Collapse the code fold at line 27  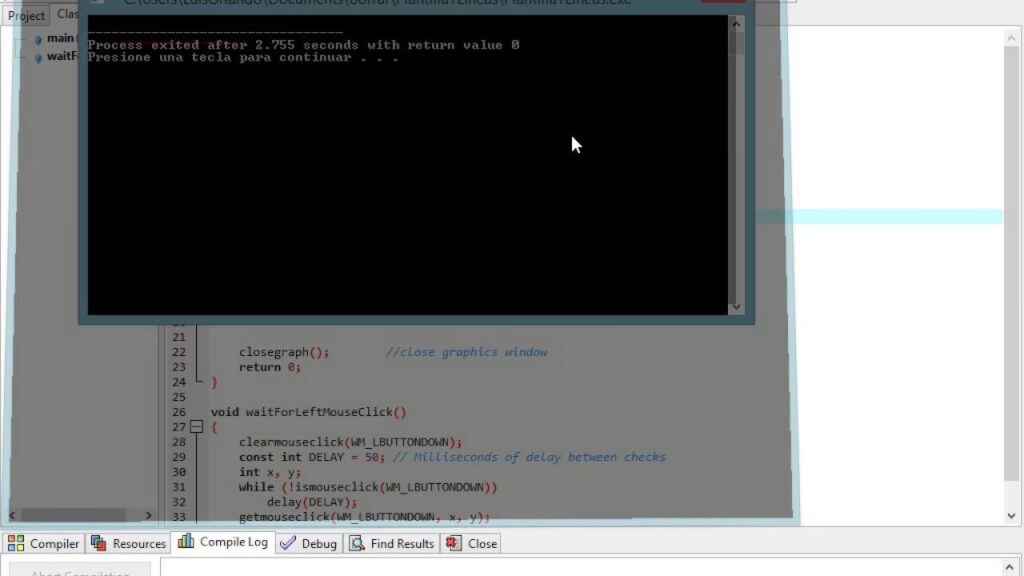[197, 427]
